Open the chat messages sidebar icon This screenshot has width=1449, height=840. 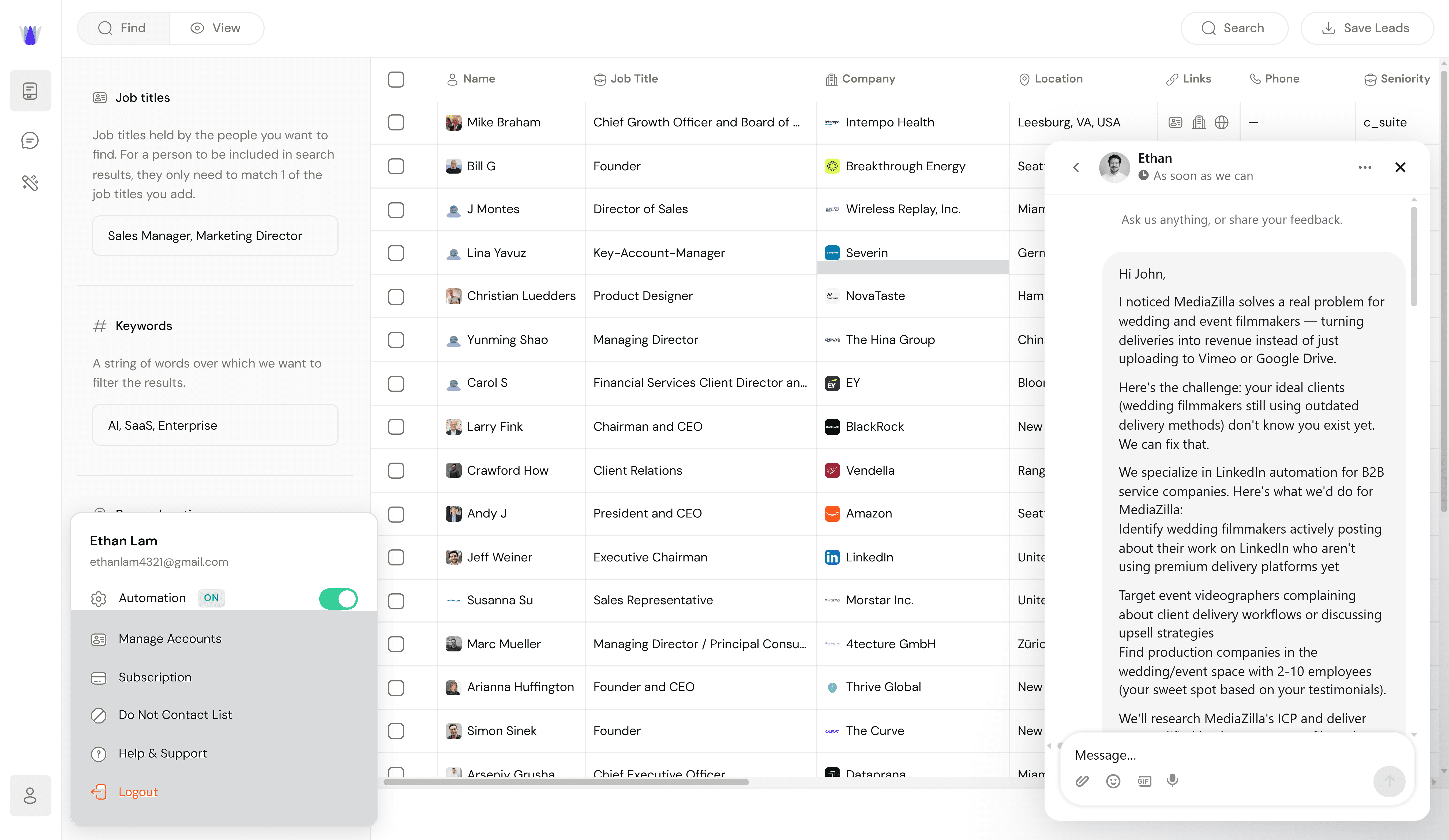(x=30, y=140)
